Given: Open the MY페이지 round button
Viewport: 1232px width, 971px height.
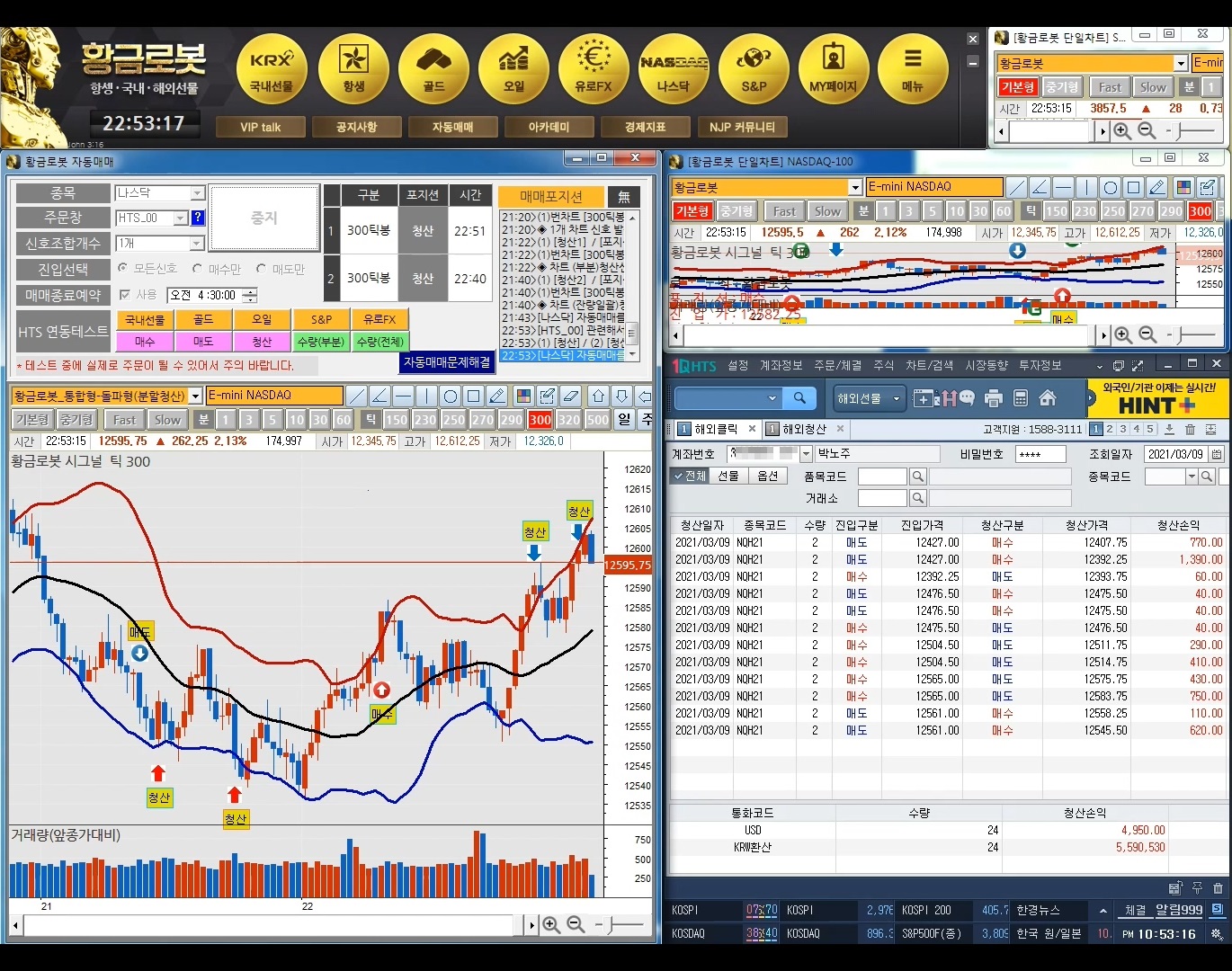Looking at the screenshot, I should (x=834, y=70).
